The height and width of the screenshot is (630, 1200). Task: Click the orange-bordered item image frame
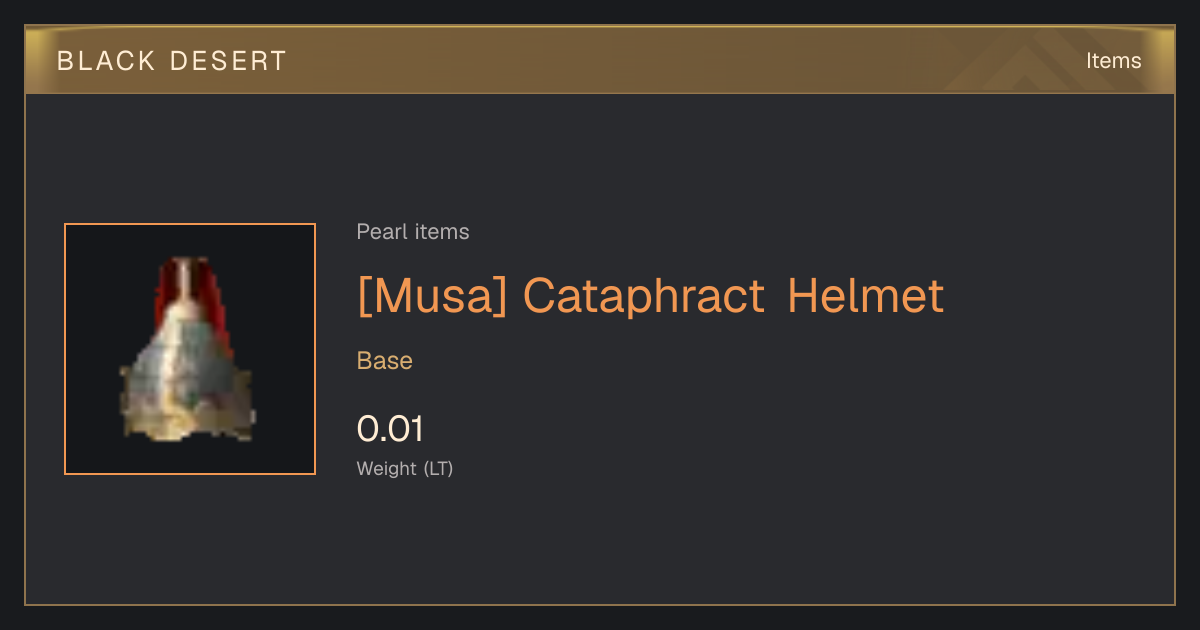(190, 349)
